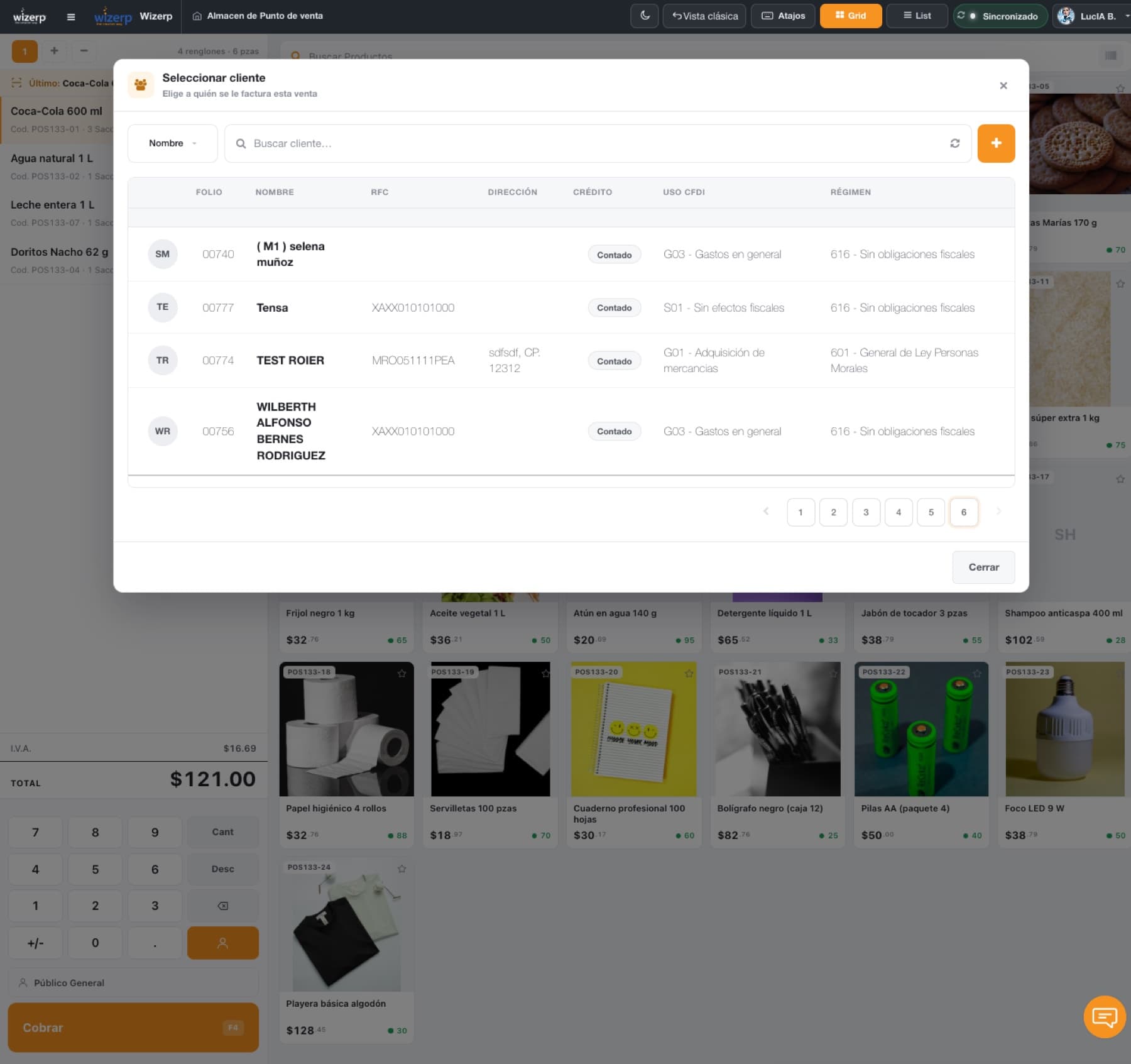The height and width of the screenshot is (1064, 1131).
Task: Open the Nombre search filter dropdown
Action: 173,143
